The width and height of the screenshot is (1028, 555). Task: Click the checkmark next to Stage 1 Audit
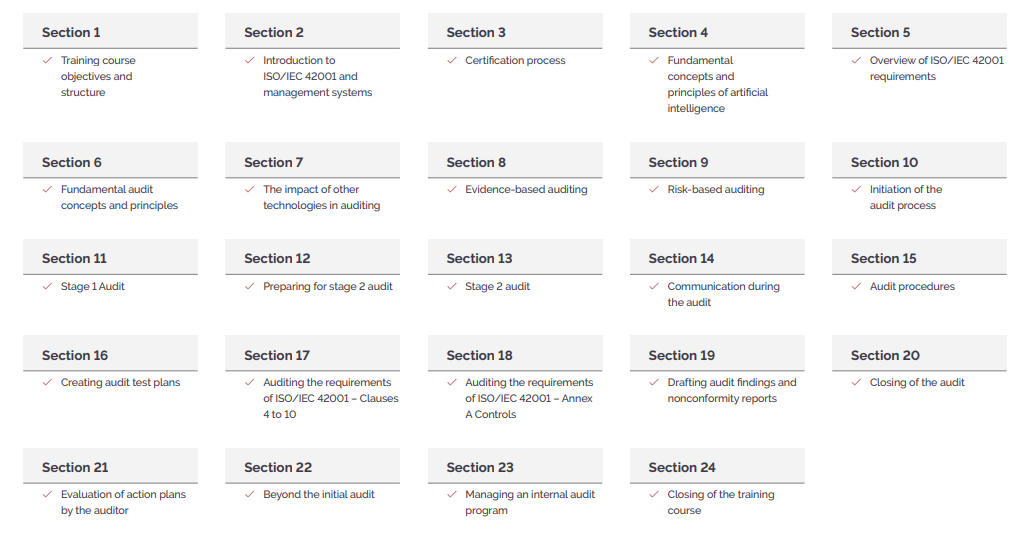[47, 286]
